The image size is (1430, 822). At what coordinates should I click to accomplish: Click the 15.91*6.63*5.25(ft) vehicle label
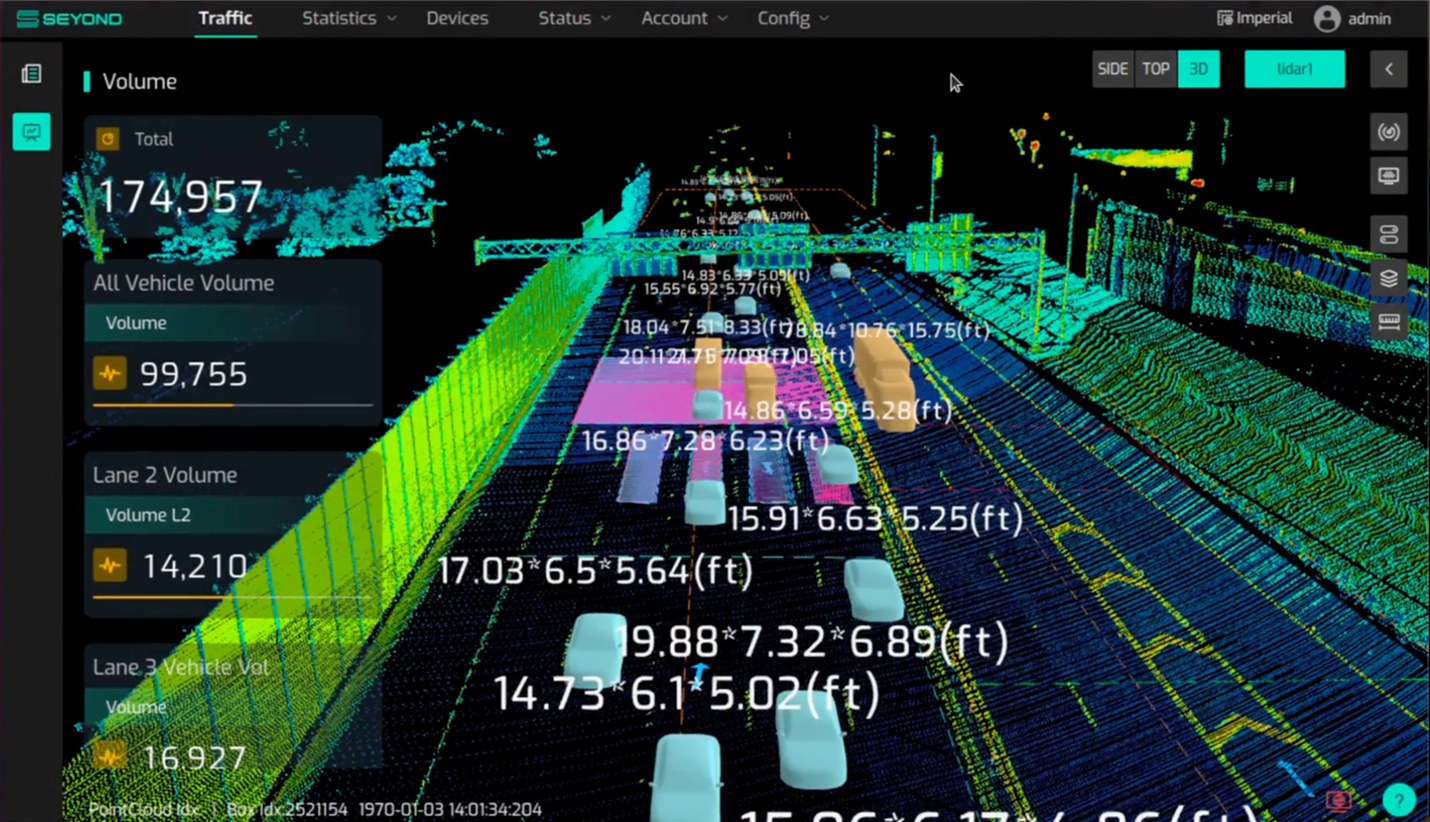pos(876,519)
